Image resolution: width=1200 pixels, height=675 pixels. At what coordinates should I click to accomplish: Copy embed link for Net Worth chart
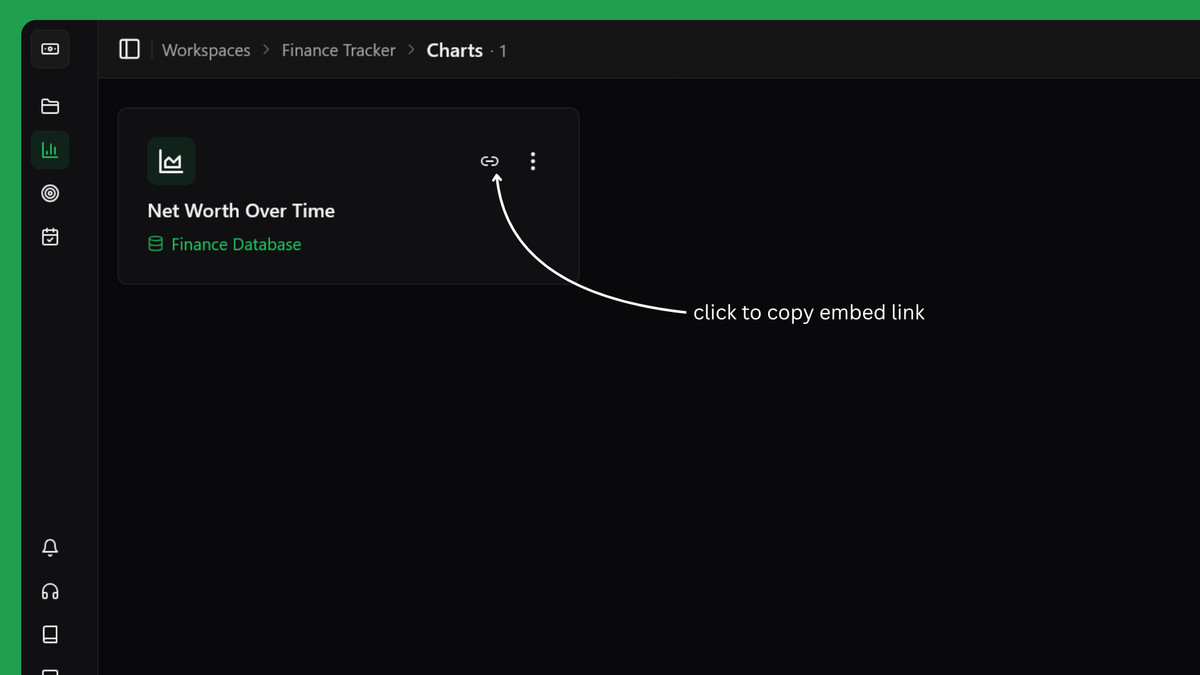click(x=490, y=161)
